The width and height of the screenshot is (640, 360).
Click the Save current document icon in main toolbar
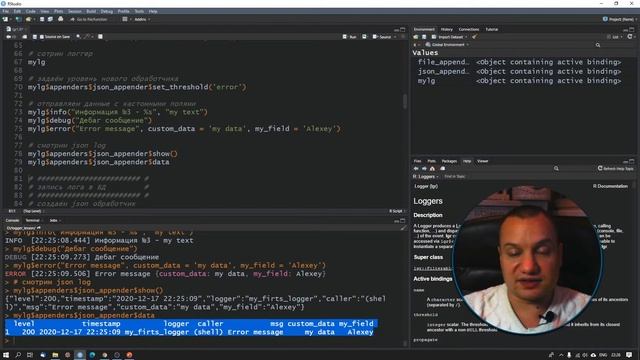(x=42, y=19)
